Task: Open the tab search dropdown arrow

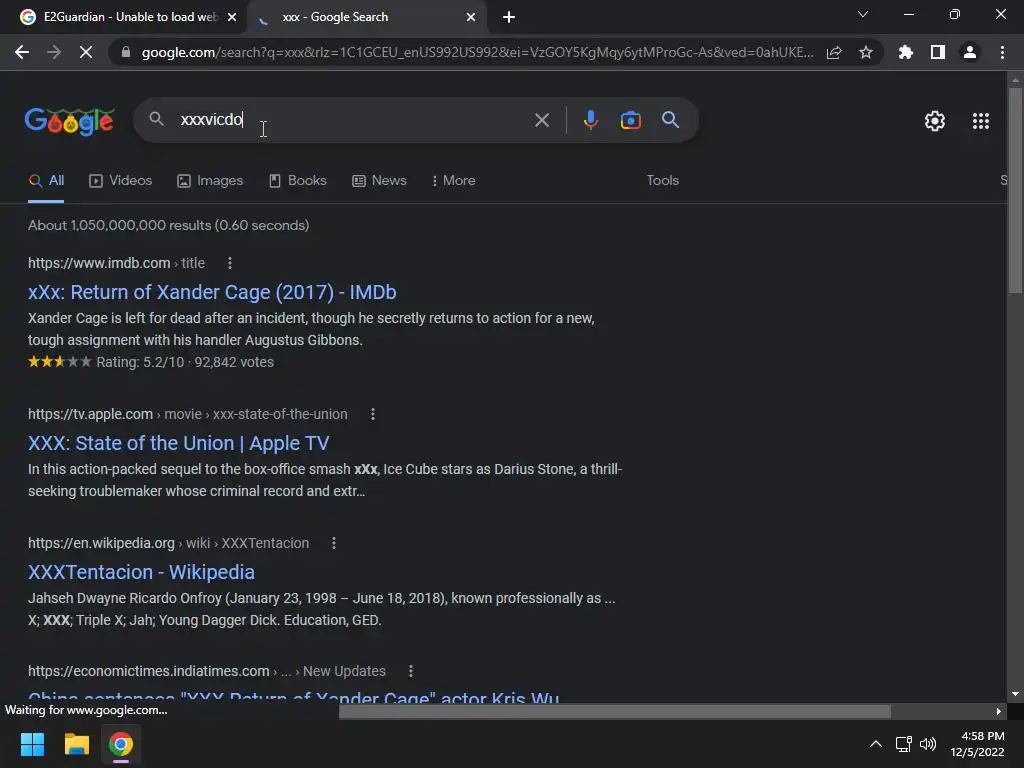Action: 863,14
